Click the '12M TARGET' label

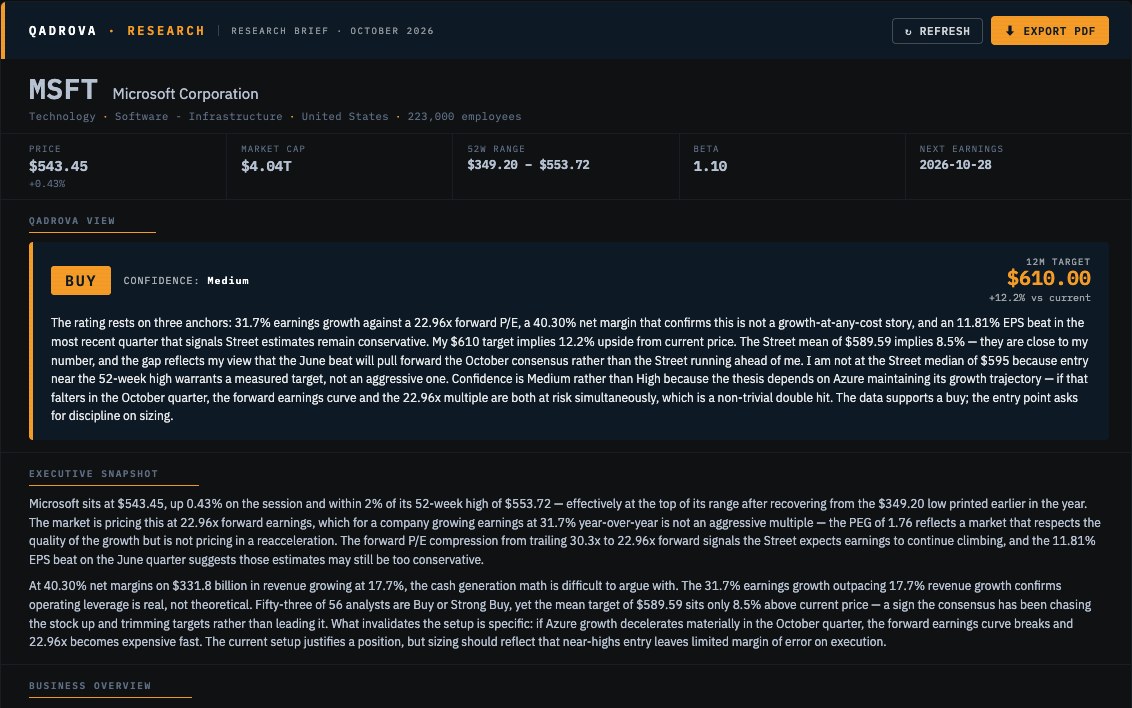(1058, 262)
